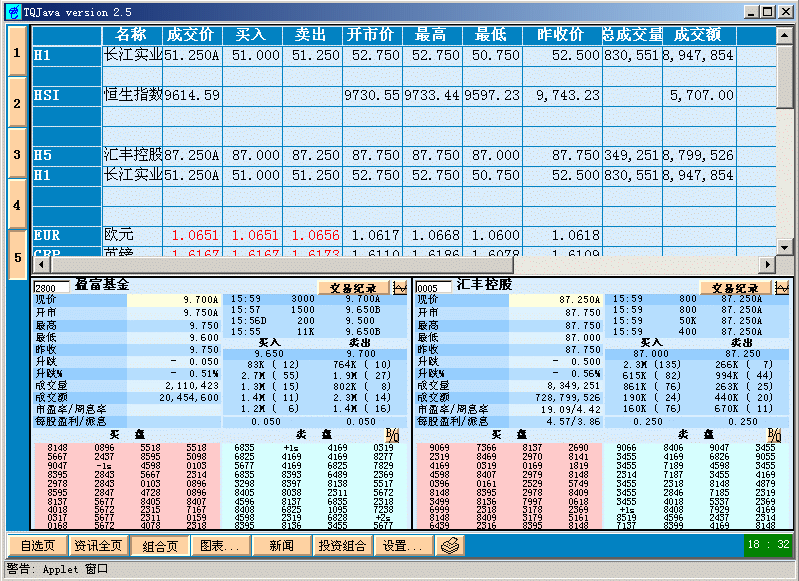799x581 pixels.
Task: Click the horizontal scrollbar thumb
Action: click(x=282, y=265)
